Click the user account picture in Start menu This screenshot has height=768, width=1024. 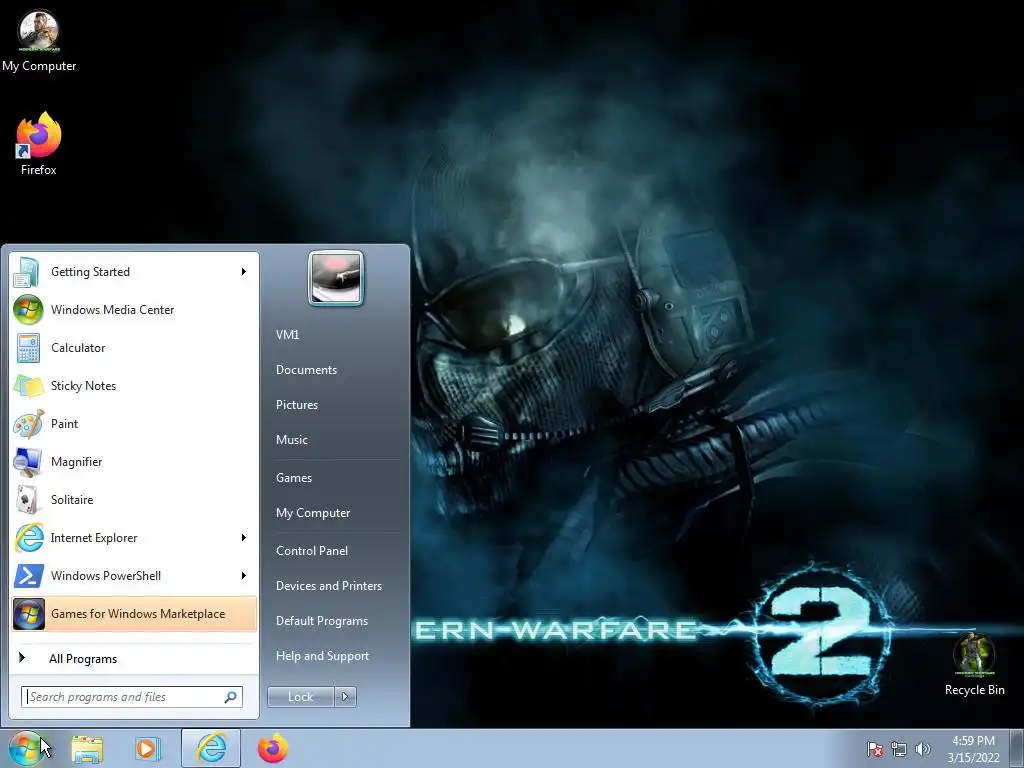(x=336, y=278)
